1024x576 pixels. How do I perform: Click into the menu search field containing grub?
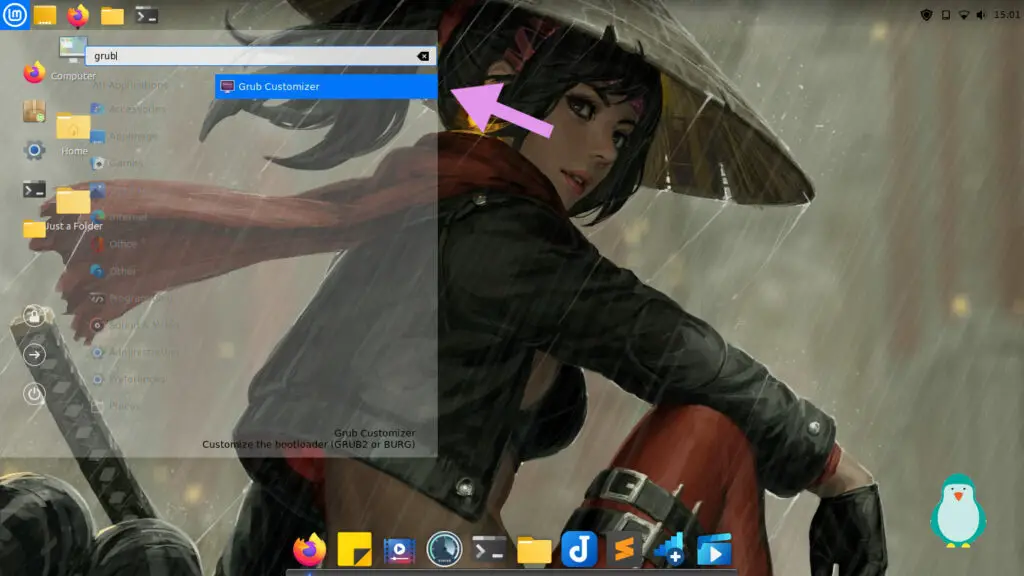259,56
